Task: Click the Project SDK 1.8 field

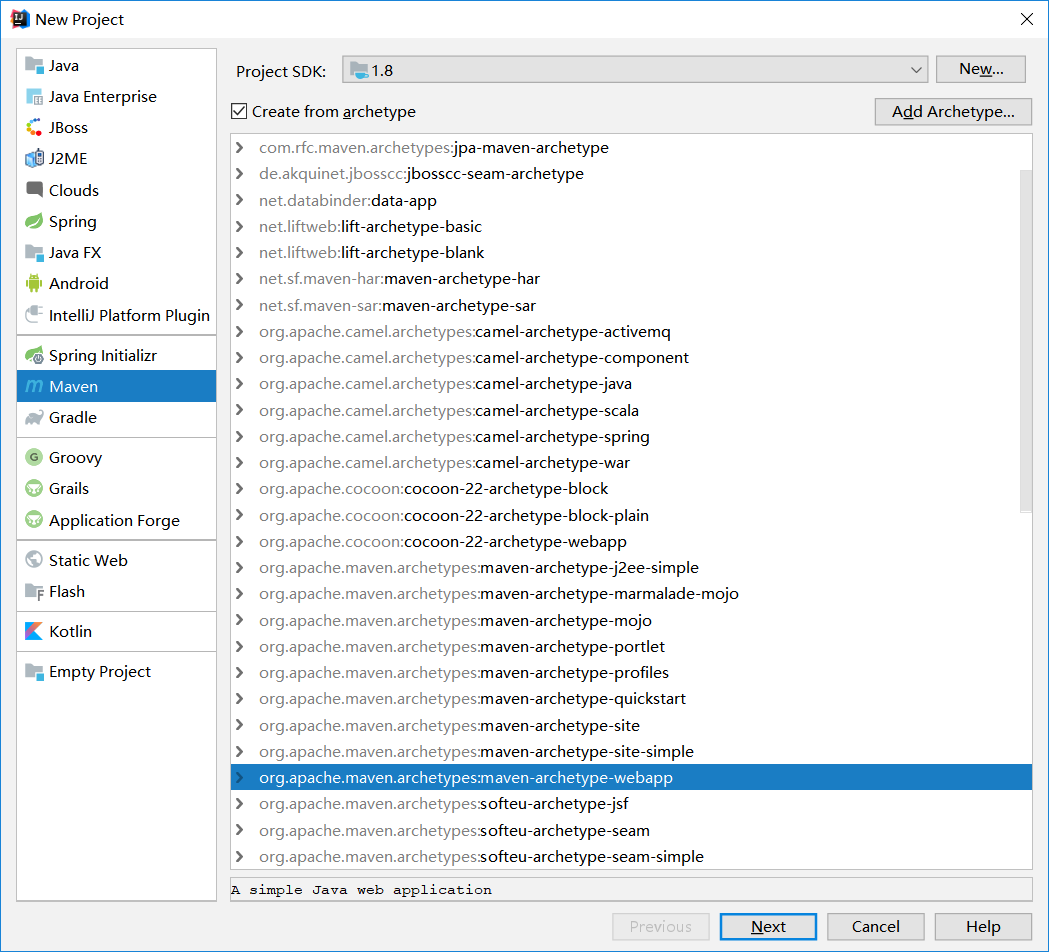Action: pyautogui.click(x=635, y=70)
